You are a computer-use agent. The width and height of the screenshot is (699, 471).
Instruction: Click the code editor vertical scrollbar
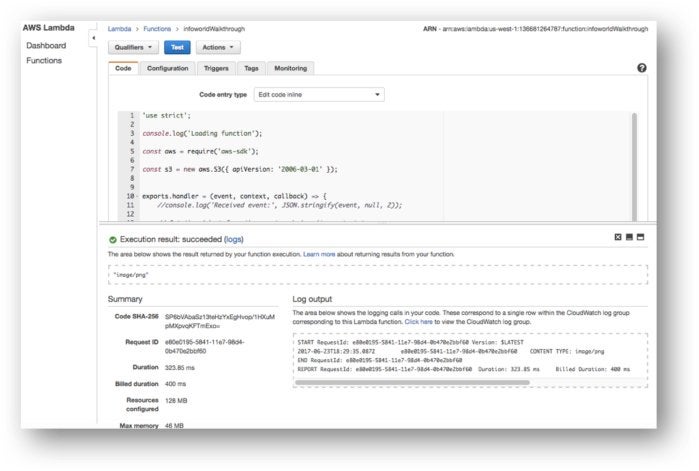tap(634, 167)
